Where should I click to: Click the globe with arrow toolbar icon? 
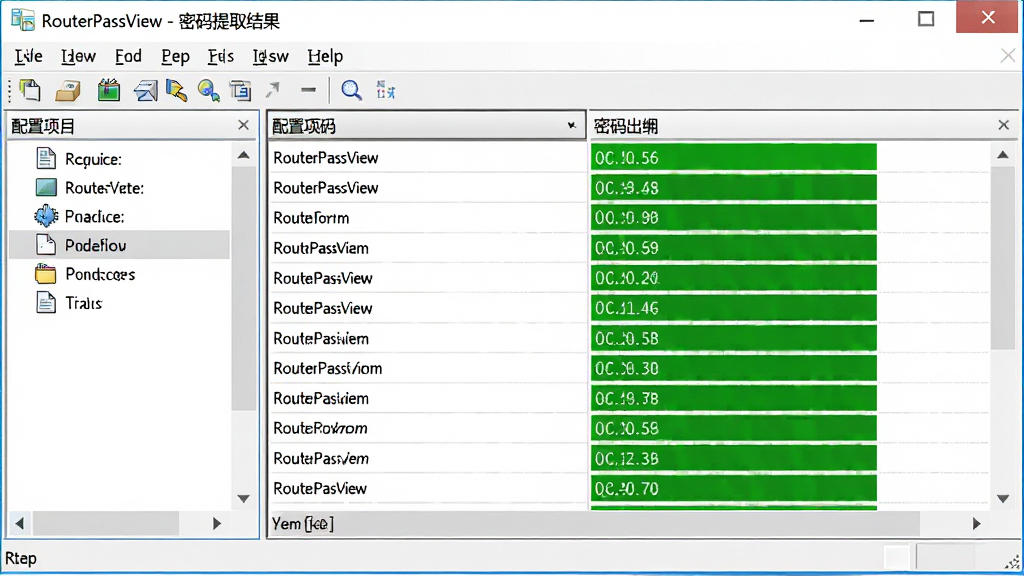point(208,91)
